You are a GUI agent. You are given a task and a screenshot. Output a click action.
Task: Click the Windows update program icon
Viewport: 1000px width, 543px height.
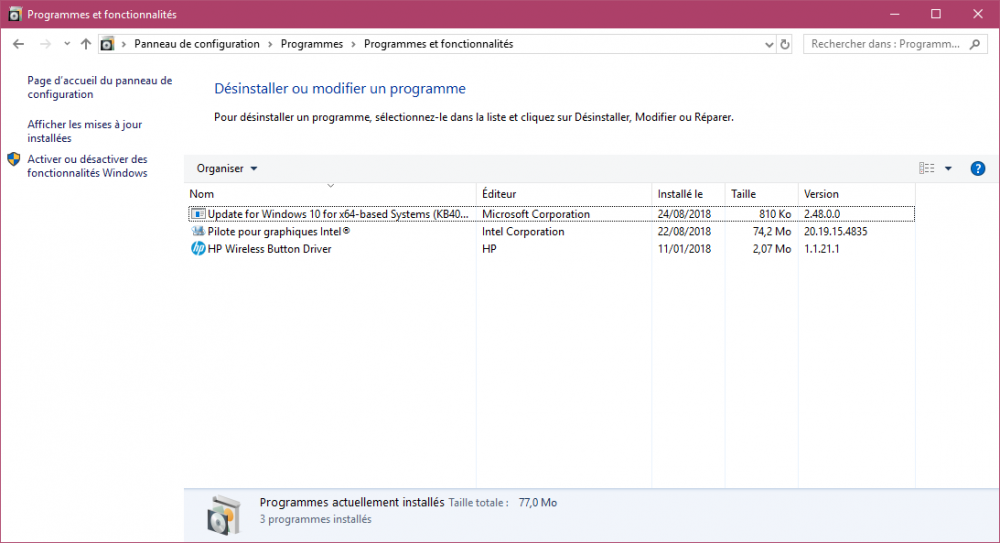[x=198, y=214]
